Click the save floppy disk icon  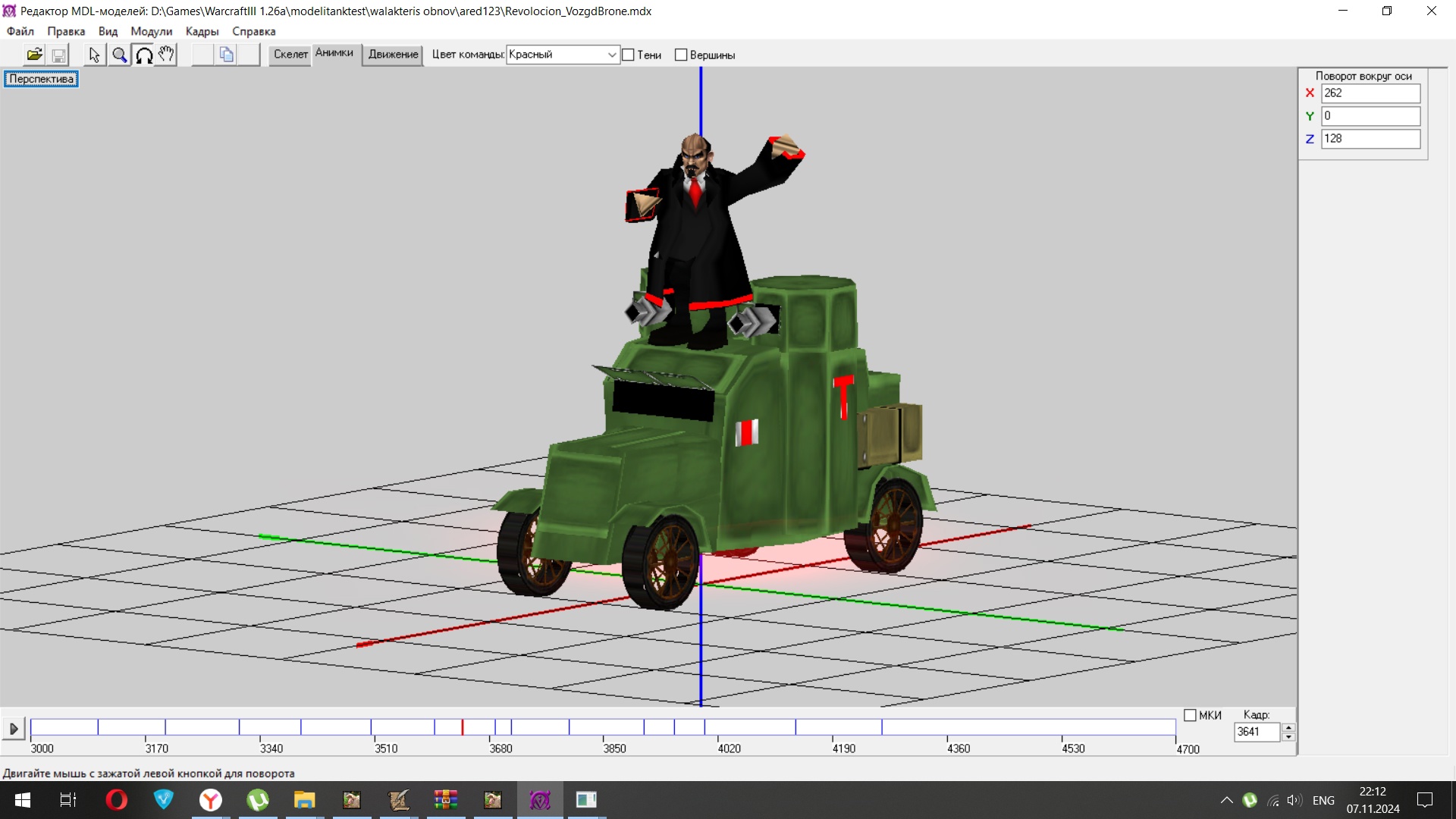click(58, 55)
